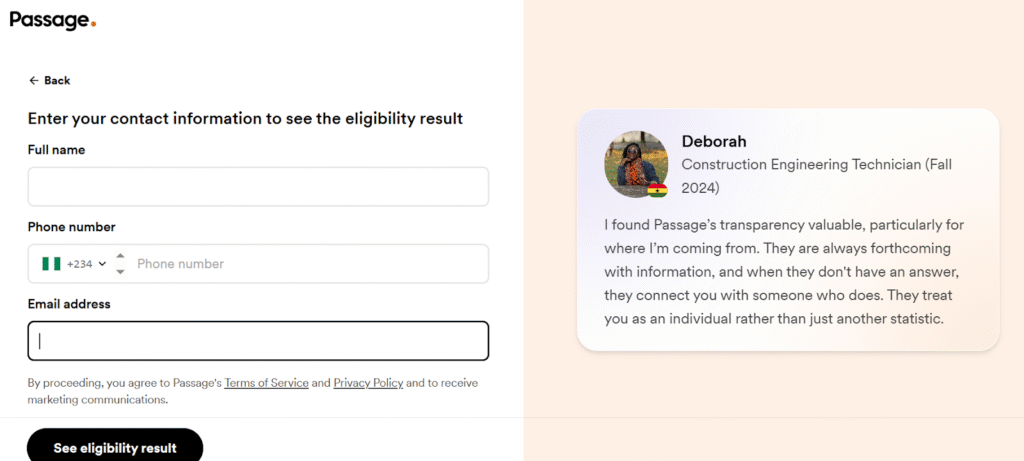This screenshot has width=1024, height=461.
Task: Click the left arrow beside Back
Action: coord(34,80)
